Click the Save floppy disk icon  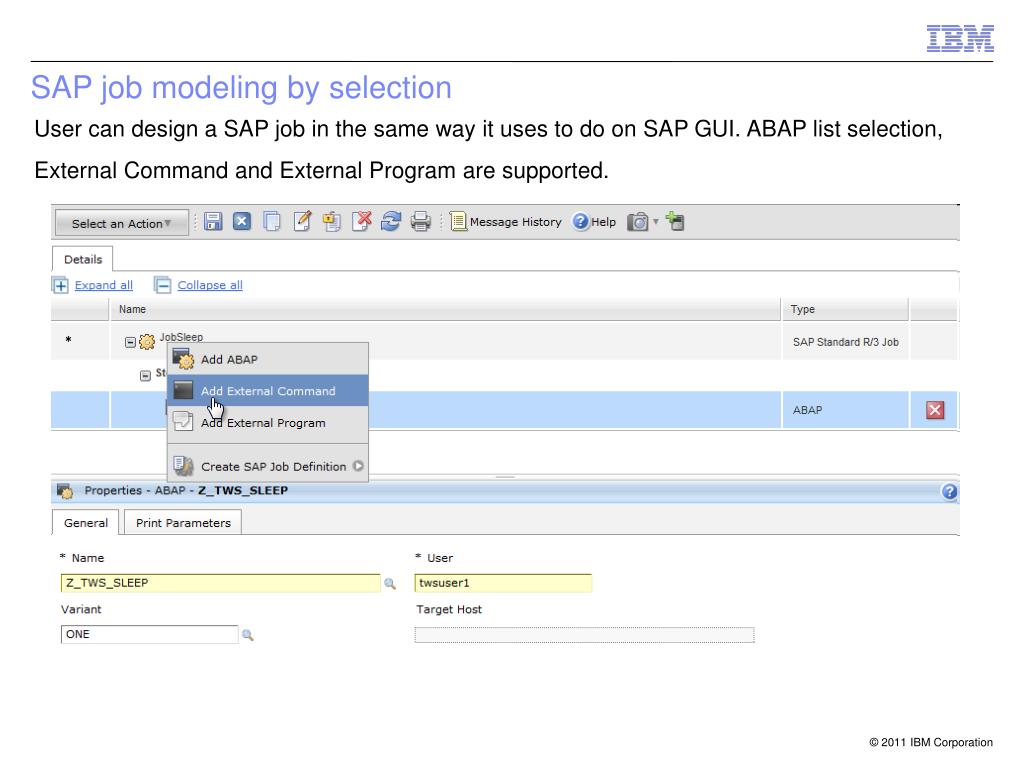click(213, 222)
